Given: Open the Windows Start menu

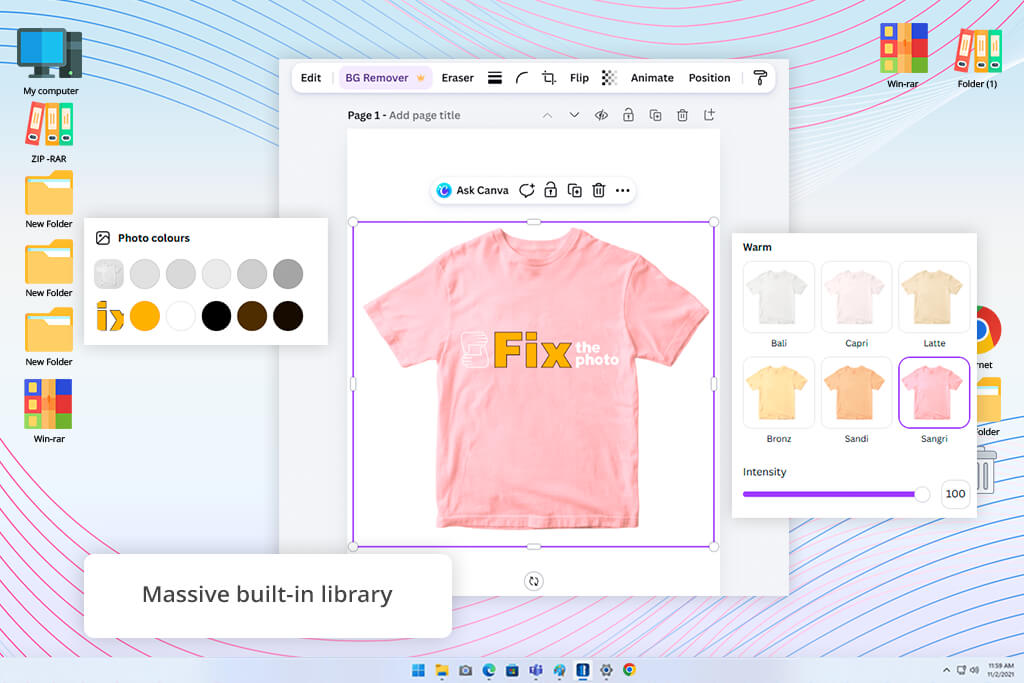Looking at the screenshot, I should [x=418, y=670].
